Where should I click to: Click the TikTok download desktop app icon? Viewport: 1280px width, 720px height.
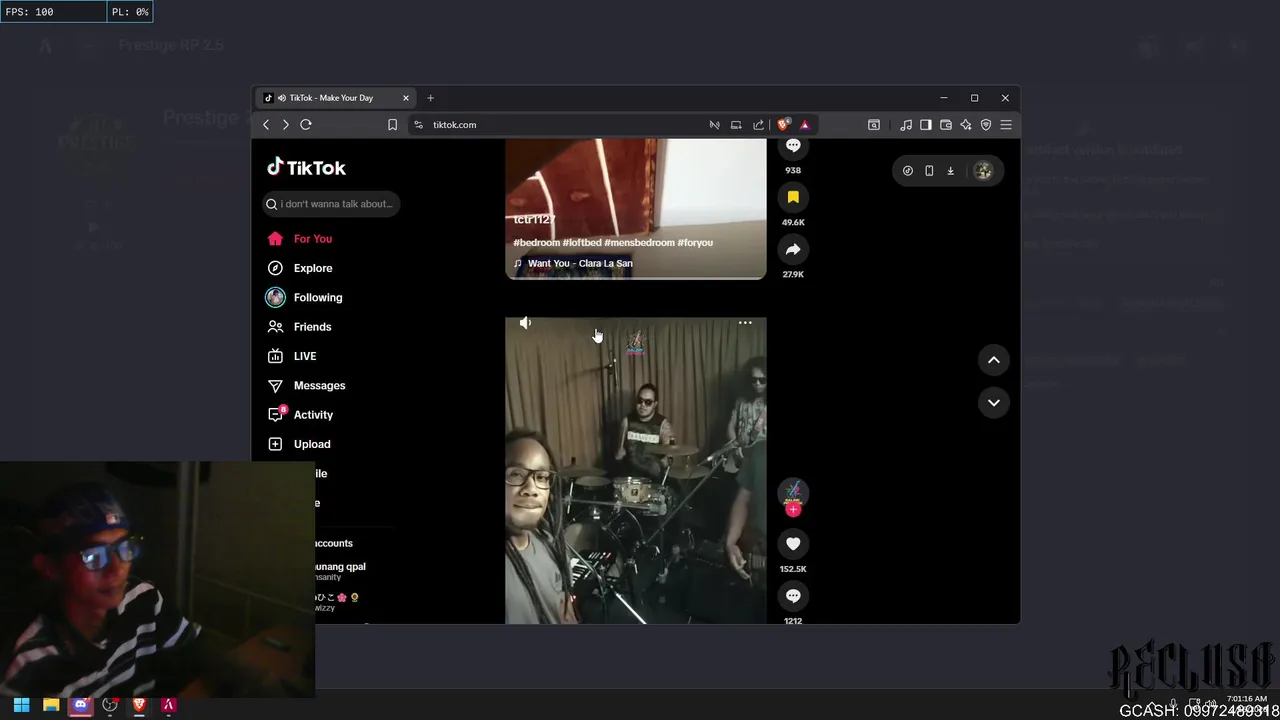pyautogui.click(x=950, y=171)
